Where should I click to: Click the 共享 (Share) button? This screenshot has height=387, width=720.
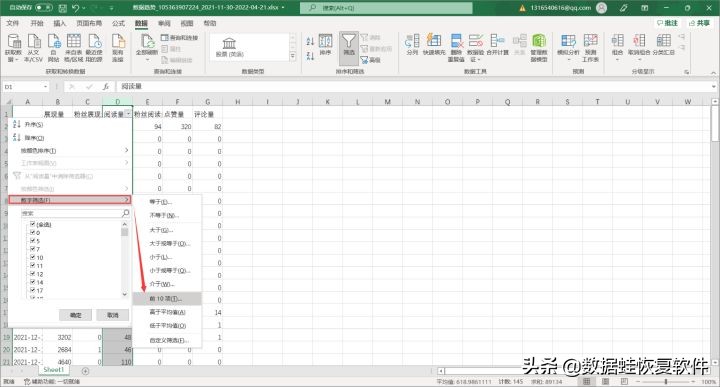click(x=699, y=23)
